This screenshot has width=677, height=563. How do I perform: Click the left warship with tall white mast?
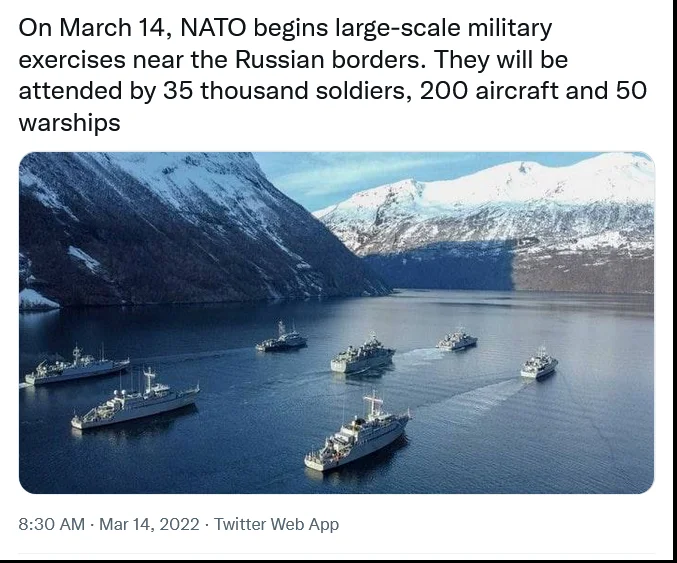135,400
